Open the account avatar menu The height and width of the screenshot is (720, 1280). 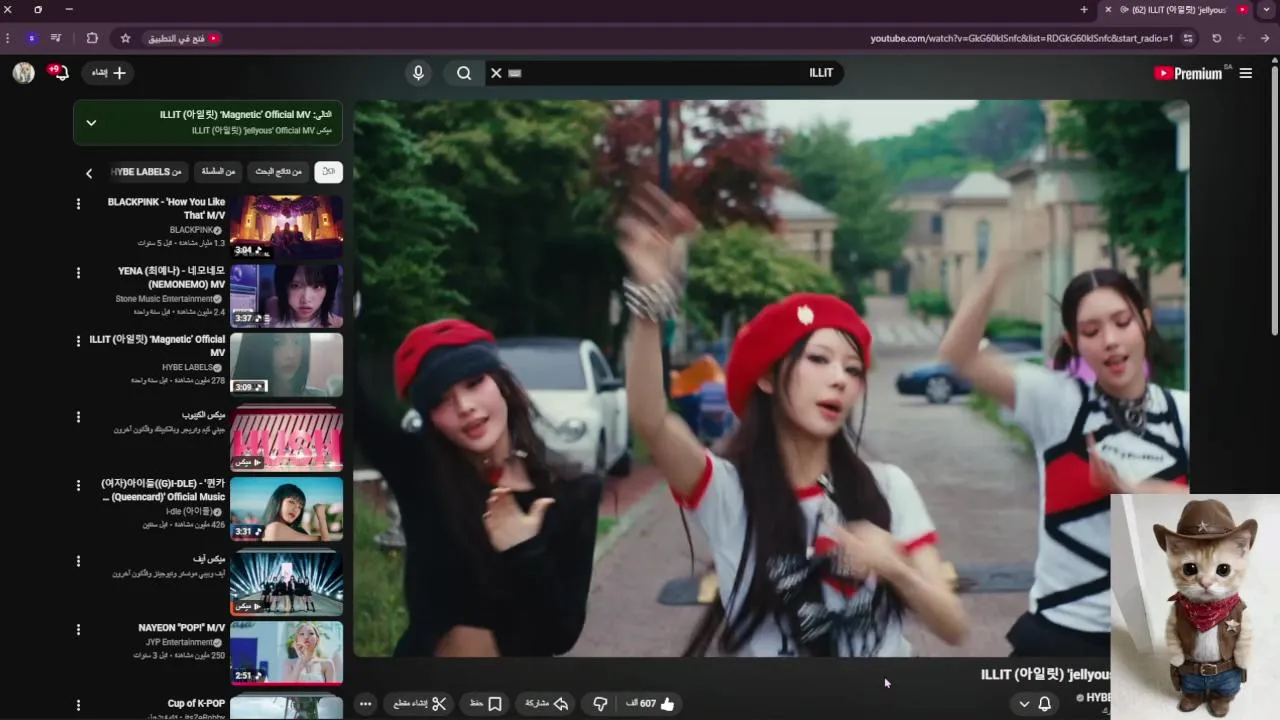(24, 73)
